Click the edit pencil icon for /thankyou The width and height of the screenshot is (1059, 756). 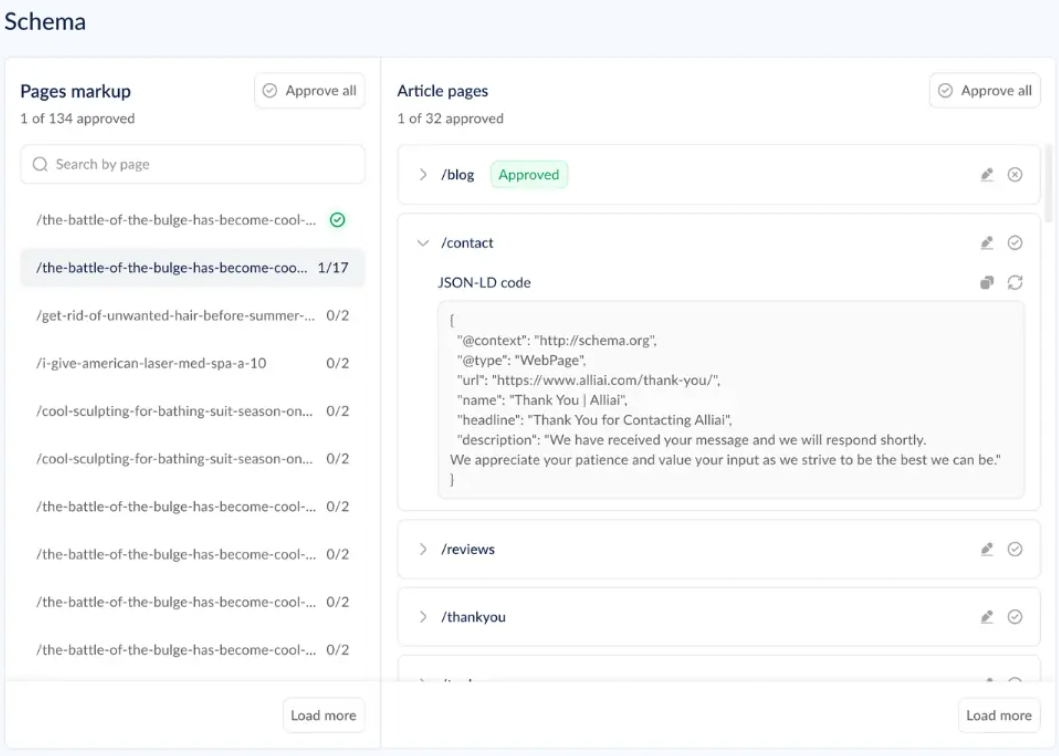point(987,617)
